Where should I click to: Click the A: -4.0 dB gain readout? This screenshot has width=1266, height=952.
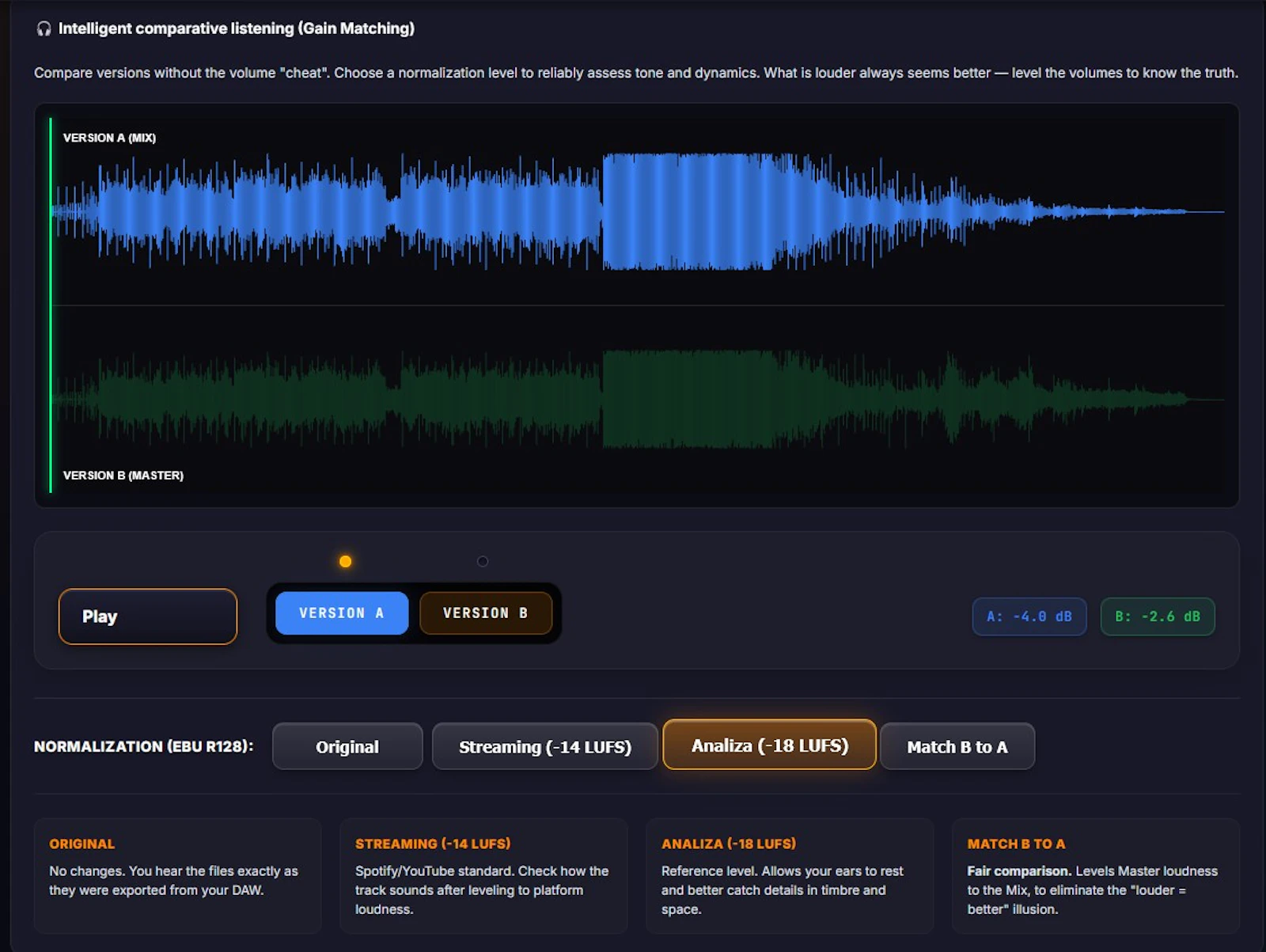(1029, 616)
